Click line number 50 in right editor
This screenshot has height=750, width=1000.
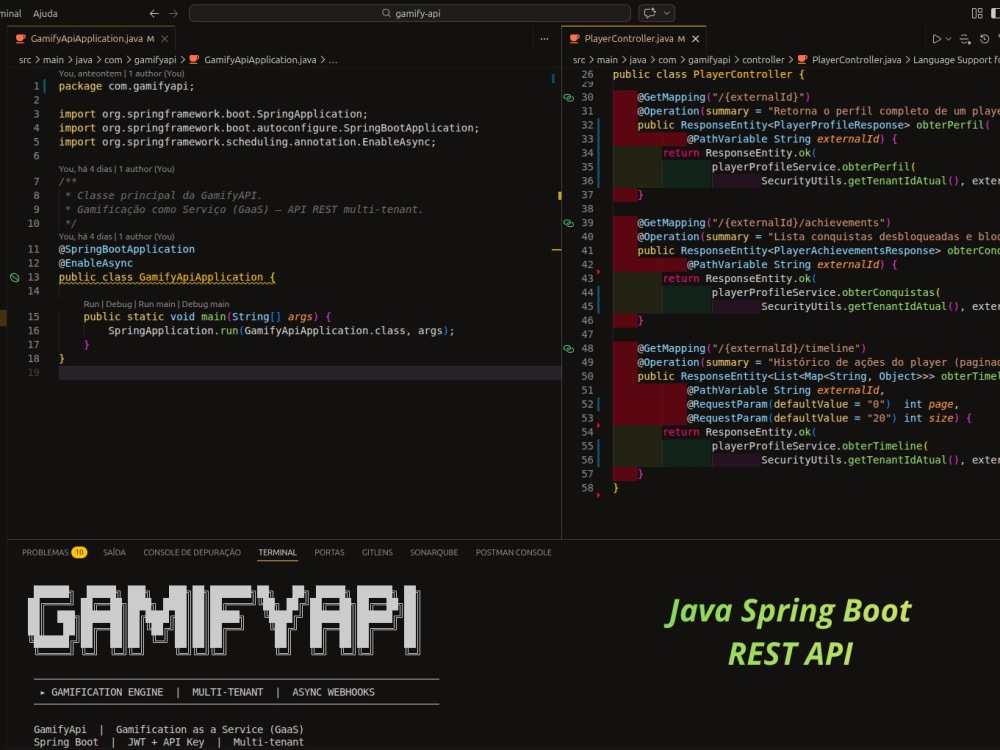587,377
